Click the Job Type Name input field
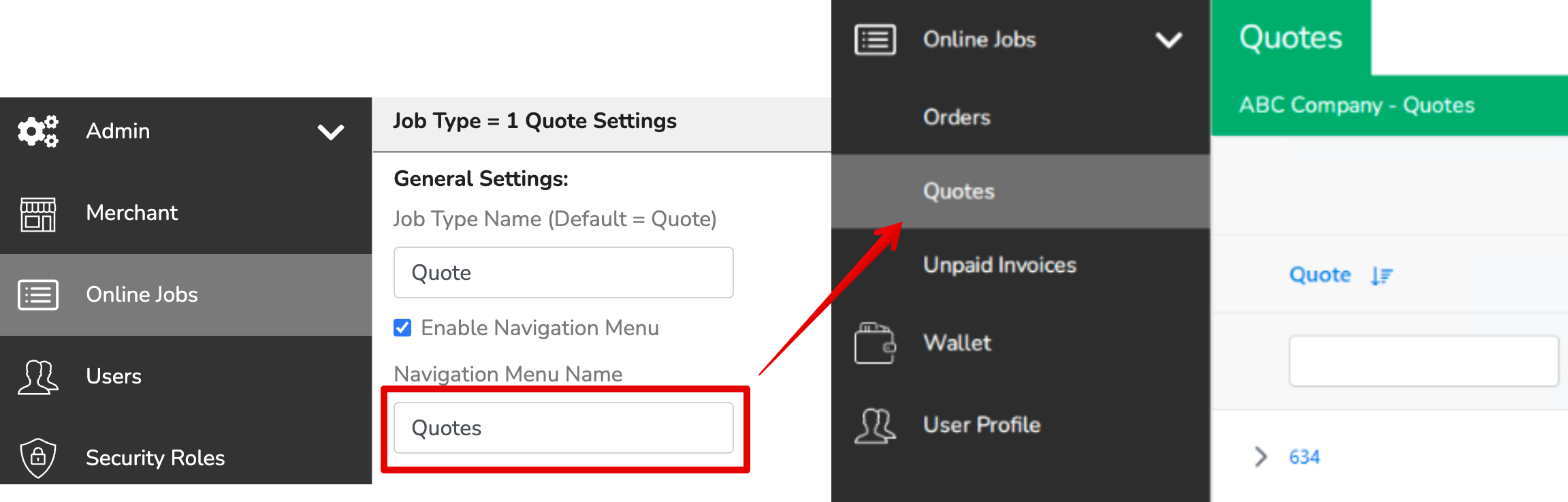The height and width of the screenshot is (502, 1568). click(x=564, y=272)
